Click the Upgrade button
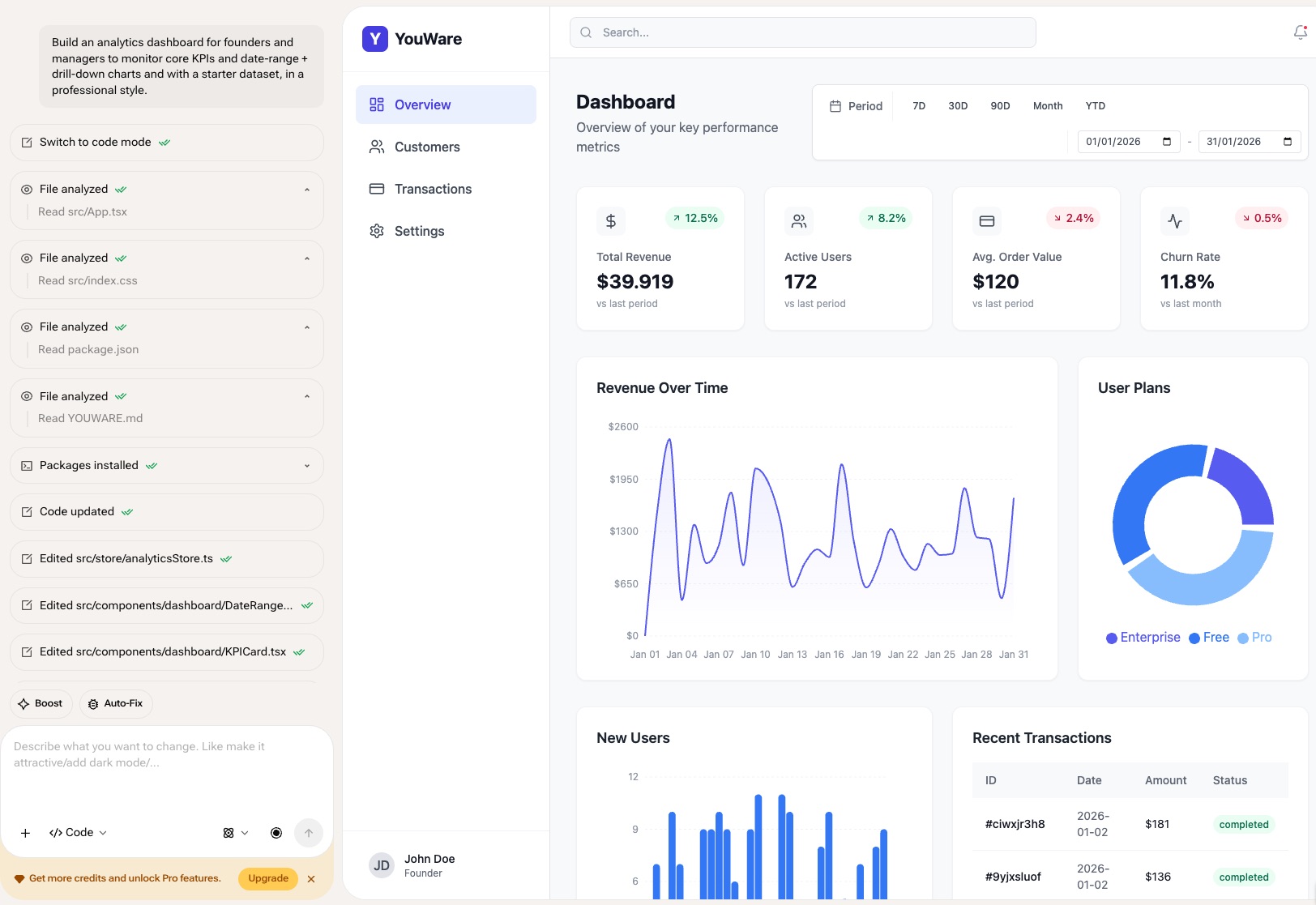This screenshot has width=1316, height=905. click(268, 878)
